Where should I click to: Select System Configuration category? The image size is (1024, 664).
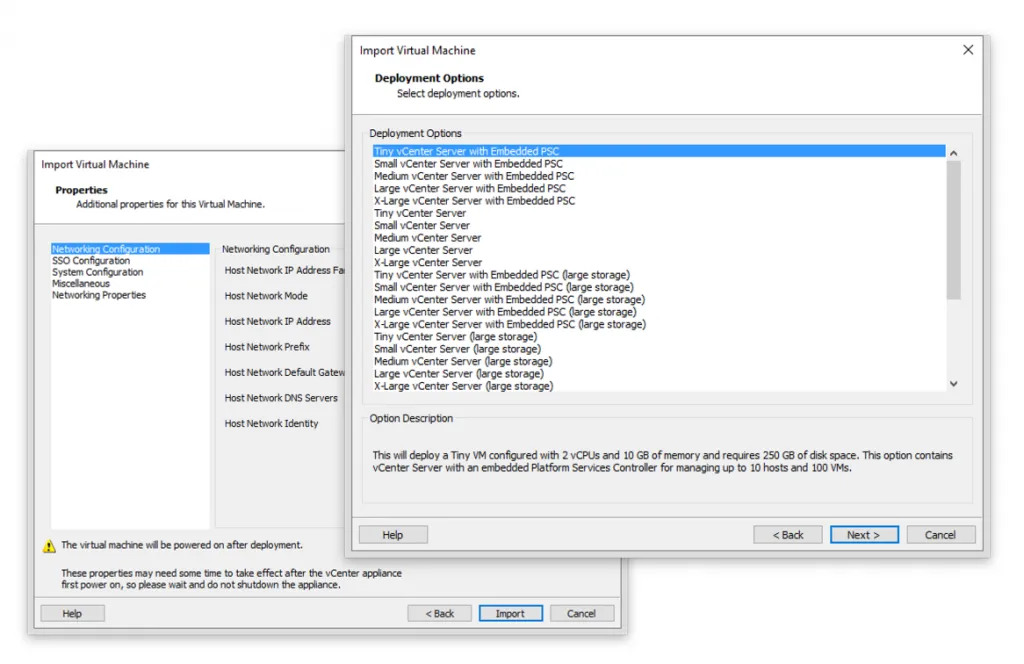tap(130, 272)
